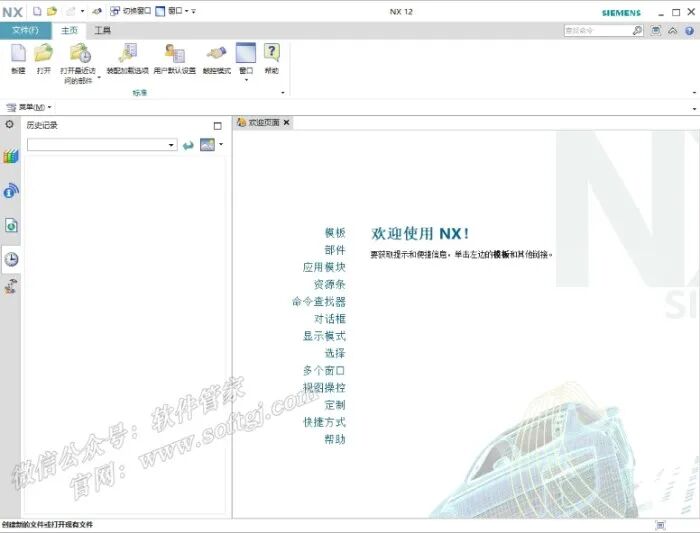Click the 对话框 link
The width and height of the screenshot is (700, 533).
pyautogui.click(x=330, y=319)
